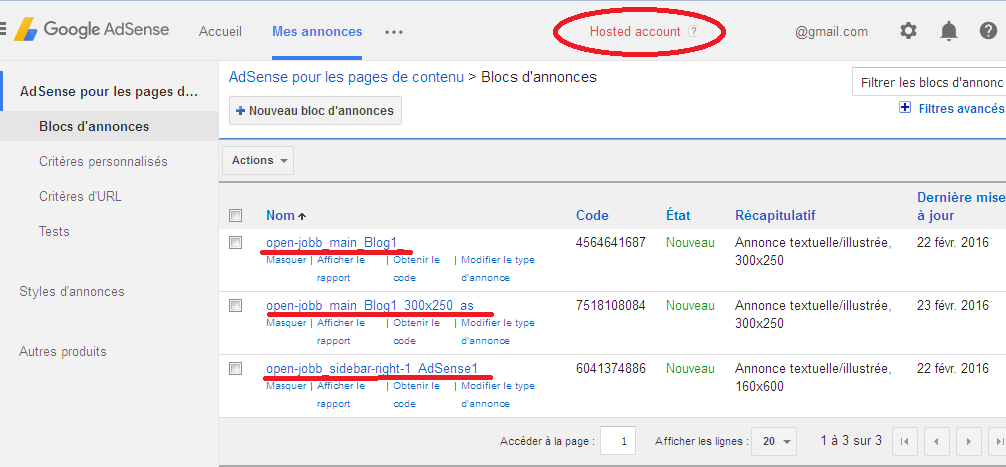Viewport: 1006px width, 467px height.
Task: Open the hamburger menu beside the AdSense logo
Action: [x=3, y=29]
